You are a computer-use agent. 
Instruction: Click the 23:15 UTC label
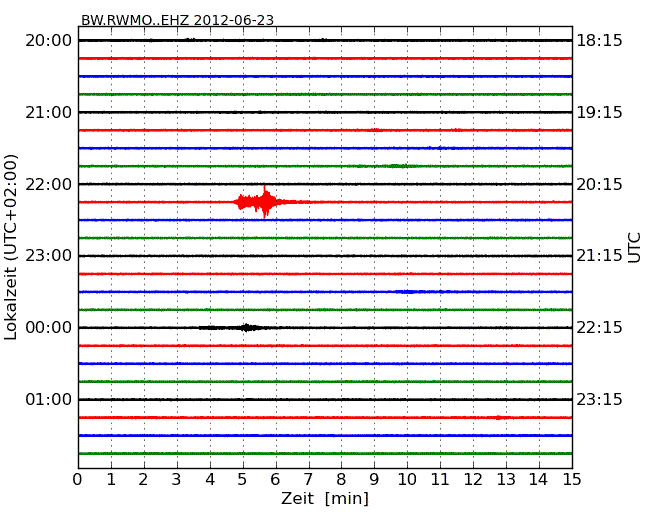[x=599, y=399]
